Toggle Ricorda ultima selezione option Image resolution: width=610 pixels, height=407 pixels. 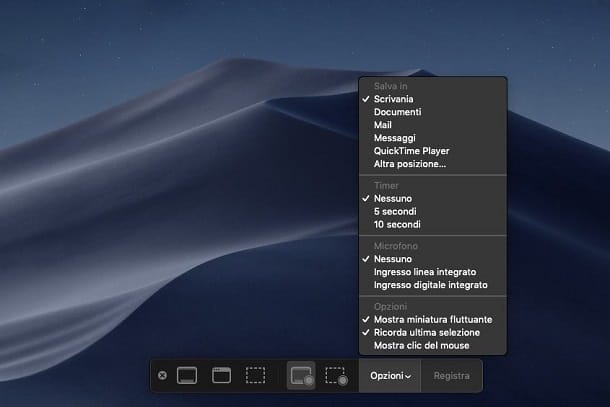[433, 333]
